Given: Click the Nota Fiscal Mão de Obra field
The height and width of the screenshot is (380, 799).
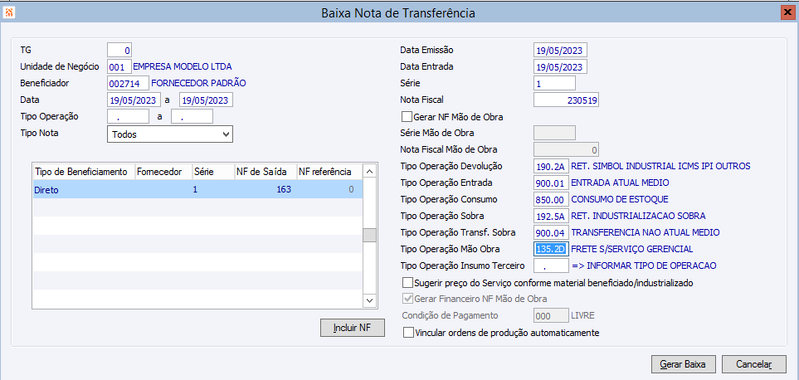Looking at the screenshot, I should pyautogui.click(x=566, y=150).
